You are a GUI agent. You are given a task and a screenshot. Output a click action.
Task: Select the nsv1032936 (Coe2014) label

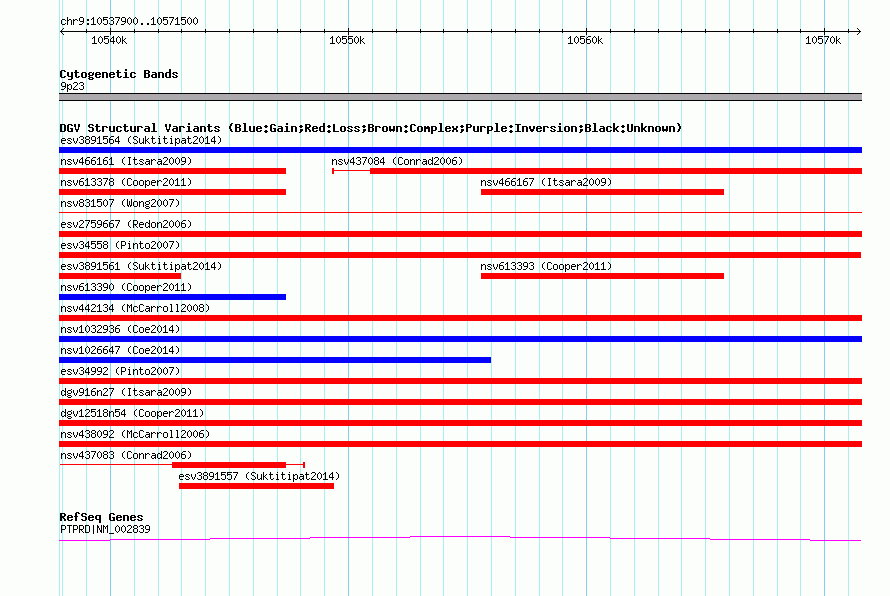click(120, 329)
